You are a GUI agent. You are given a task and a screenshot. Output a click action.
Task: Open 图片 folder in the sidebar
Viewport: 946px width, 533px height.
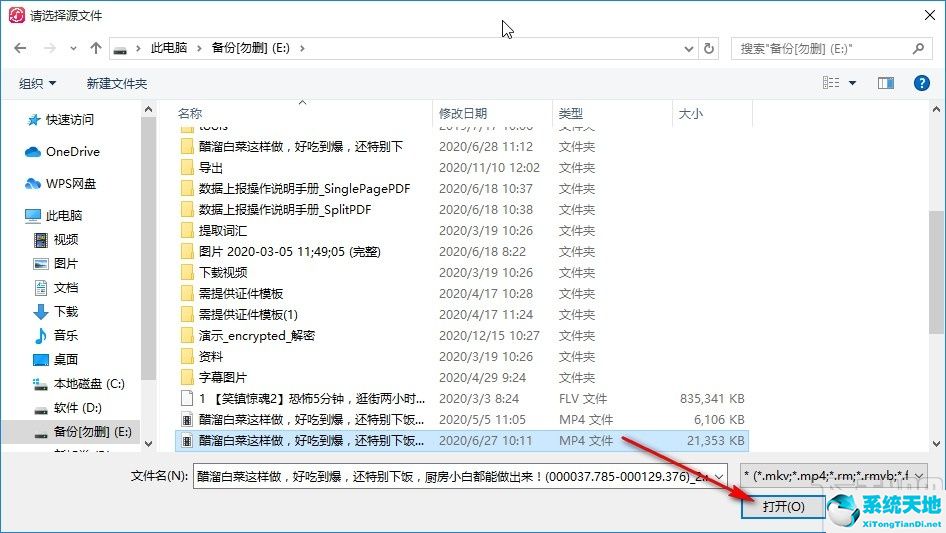coord(56,264)
